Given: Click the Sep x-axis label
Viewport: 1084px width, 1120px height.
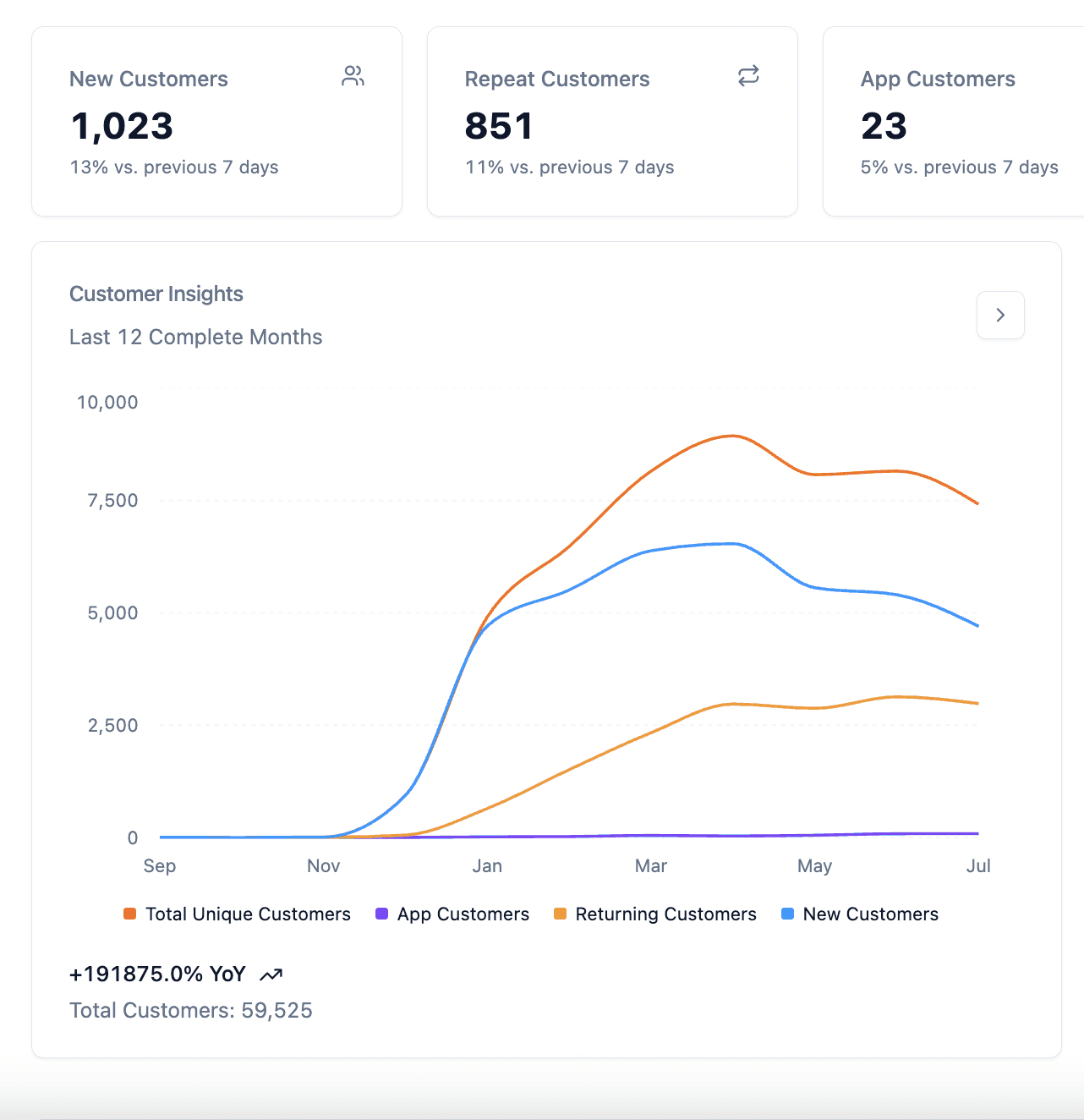Looking at the screenshot, I should click(160, 866).
